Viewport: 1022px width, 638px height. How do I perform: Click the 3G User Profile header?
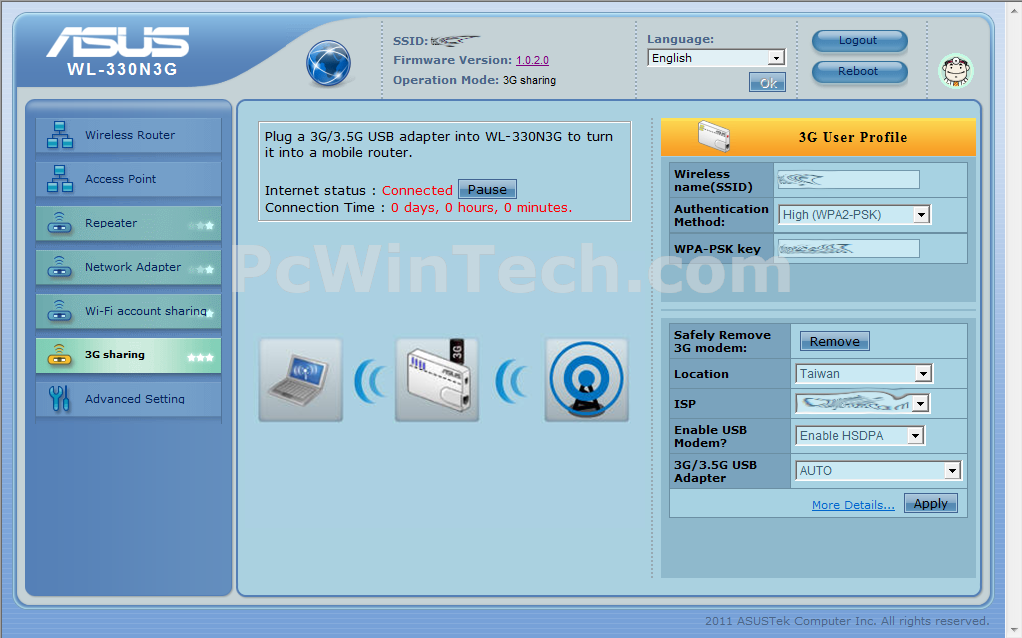coord(818,137)
